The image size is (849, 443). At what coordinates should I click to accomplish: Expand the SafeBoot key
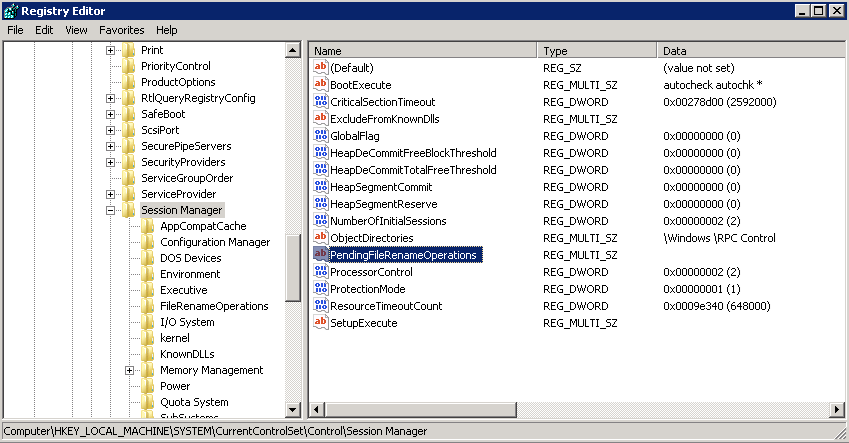[x=110, y=114]
